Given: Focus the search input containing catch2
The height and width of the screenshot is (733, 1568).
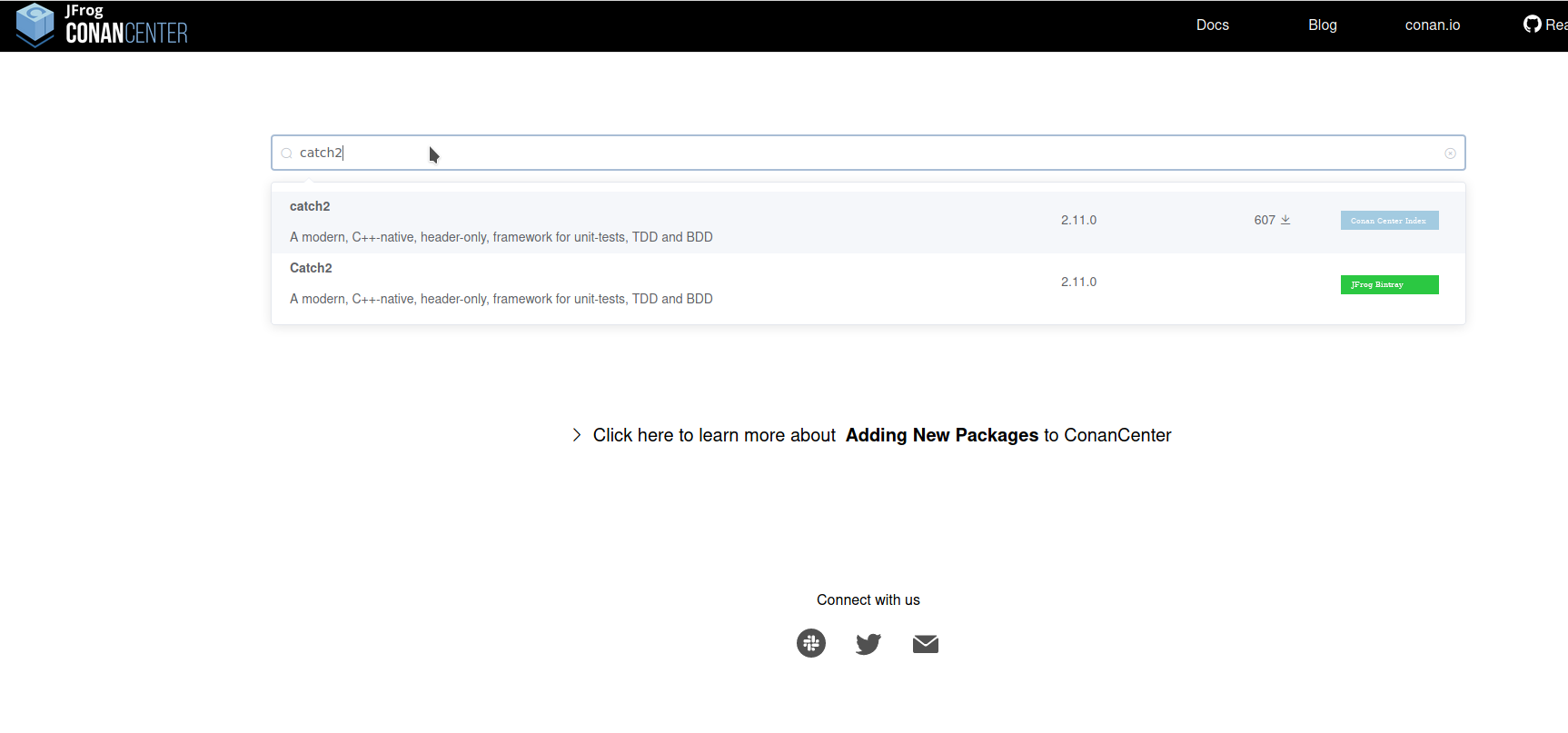Looking at the screenshot, I should click(x=868, y=153).
